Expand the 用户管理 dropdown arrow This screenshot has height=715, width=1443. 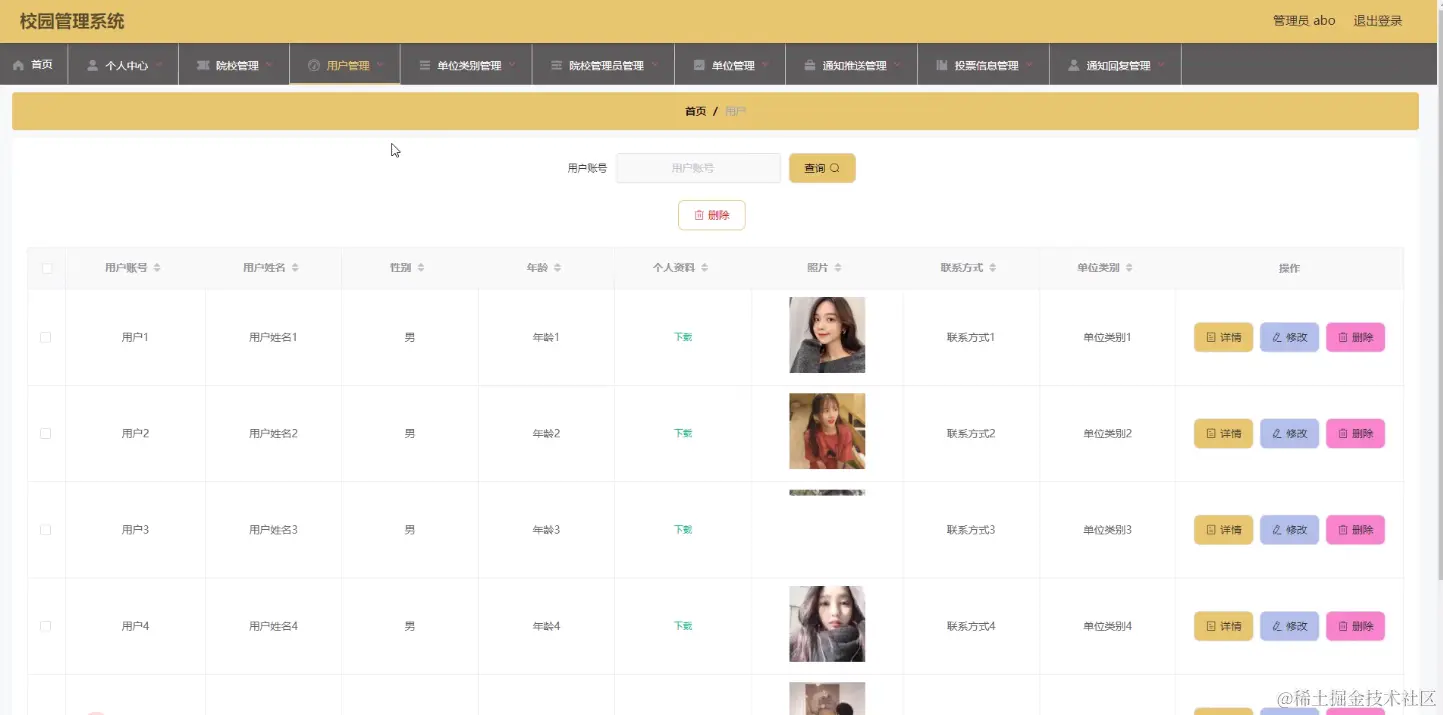coord(380,65)
